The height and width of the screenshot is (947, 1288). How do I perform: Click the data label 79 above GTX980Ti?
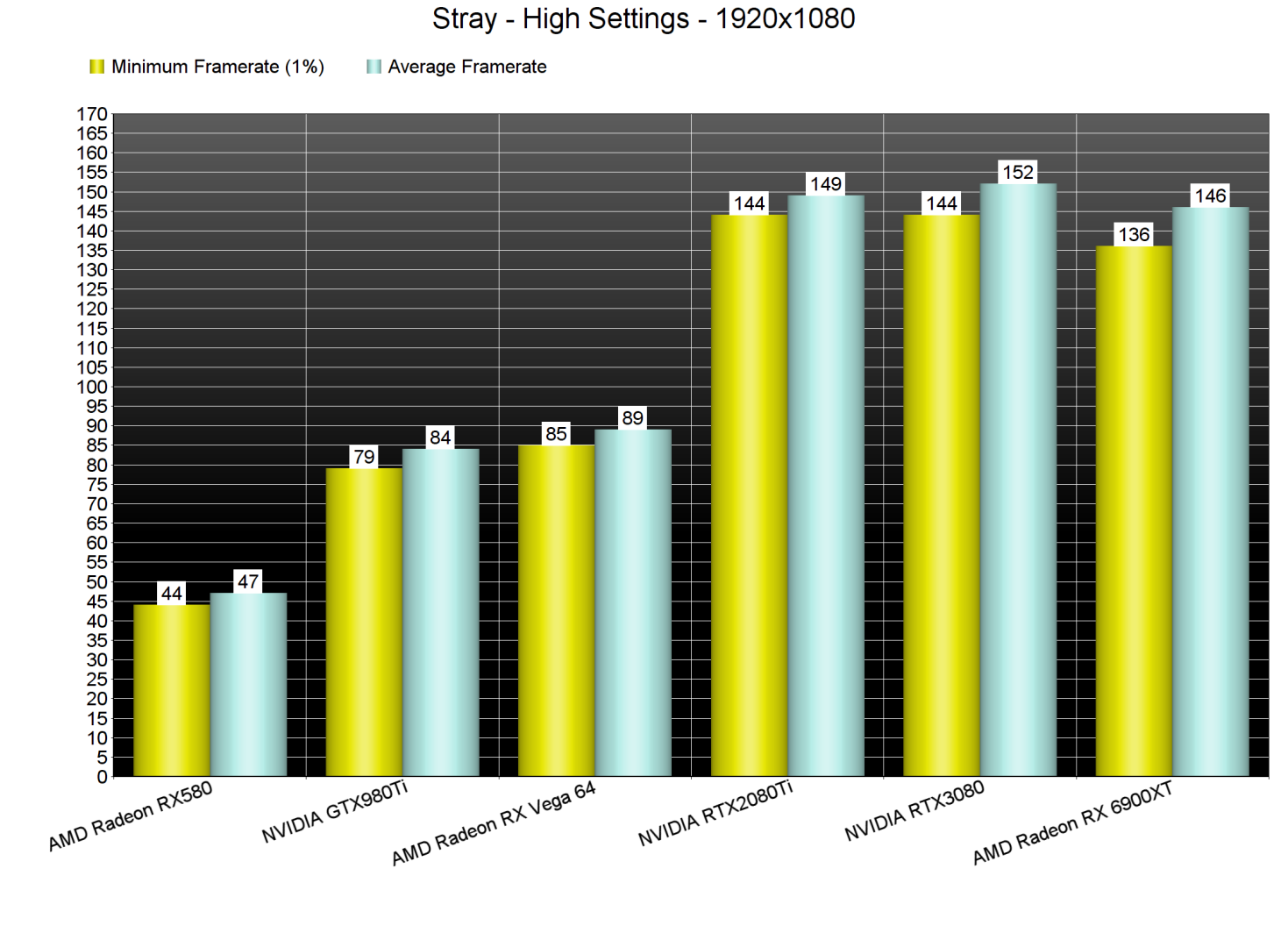[x=364, y=457]
